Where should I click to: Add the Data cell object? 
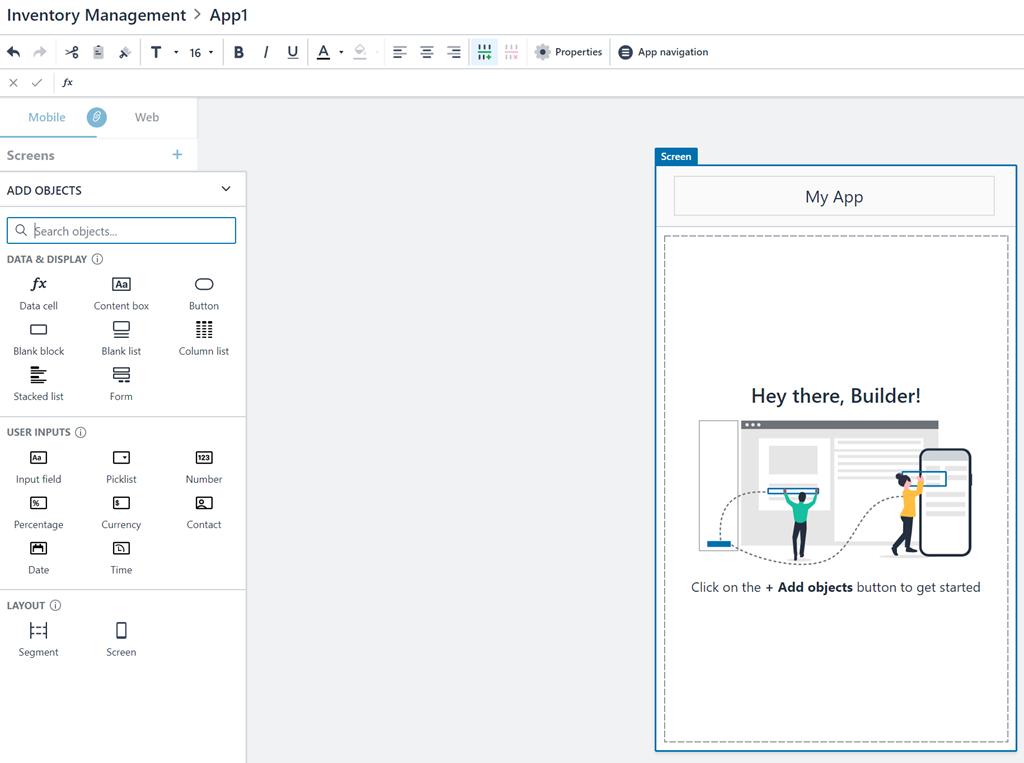click(38, 293)
